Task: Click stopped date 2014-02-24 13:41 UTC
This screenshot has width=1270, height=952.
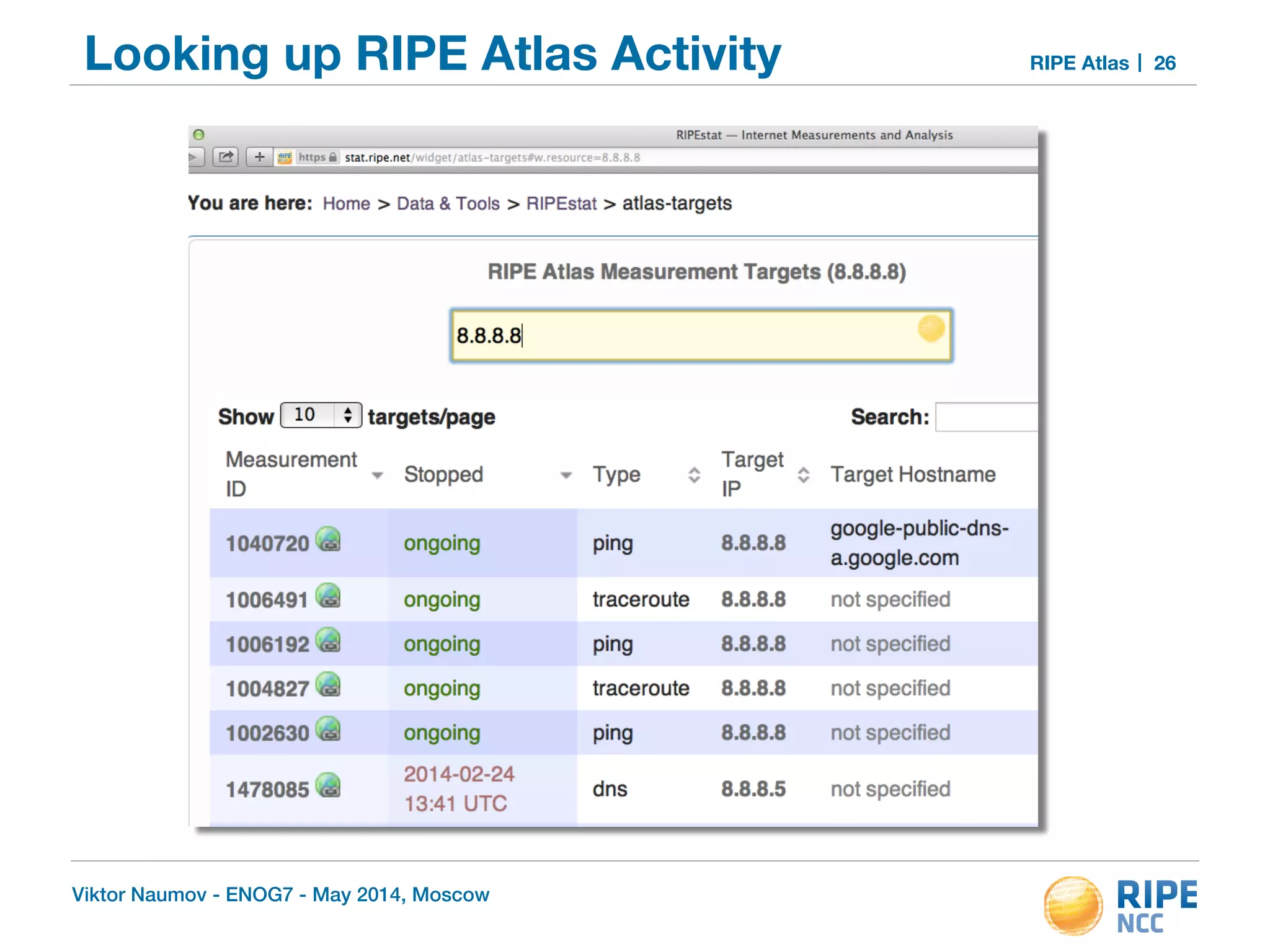Action: pyautogui.click(x=460, y=789)
